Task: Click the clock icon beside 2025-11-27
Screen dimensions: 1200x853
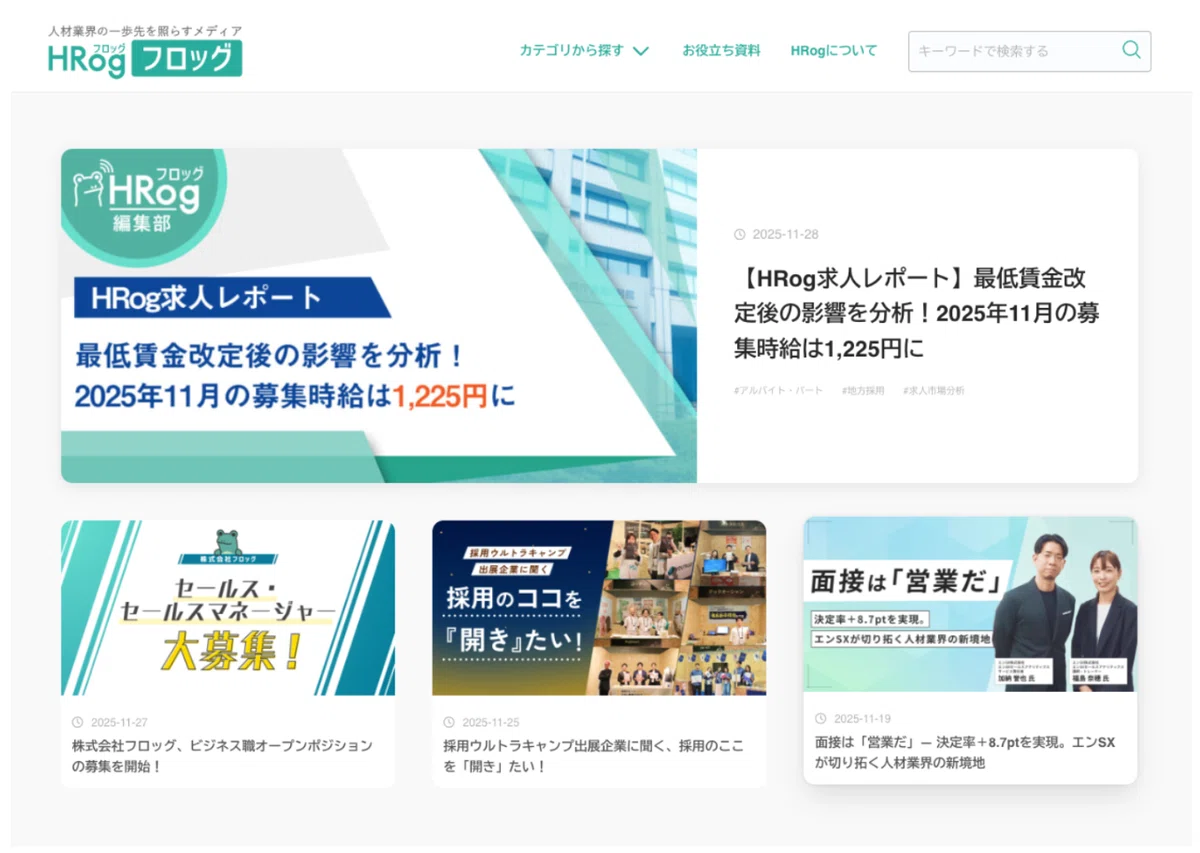Action: [78, 722]
